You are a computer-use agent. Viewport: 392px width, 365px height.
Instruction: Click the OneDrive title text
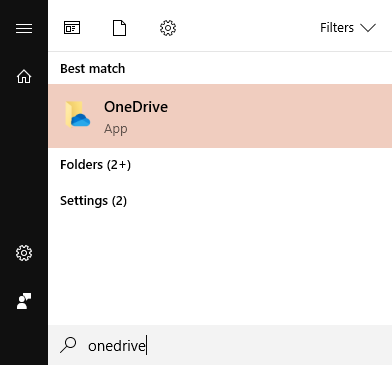coord(136,107)
